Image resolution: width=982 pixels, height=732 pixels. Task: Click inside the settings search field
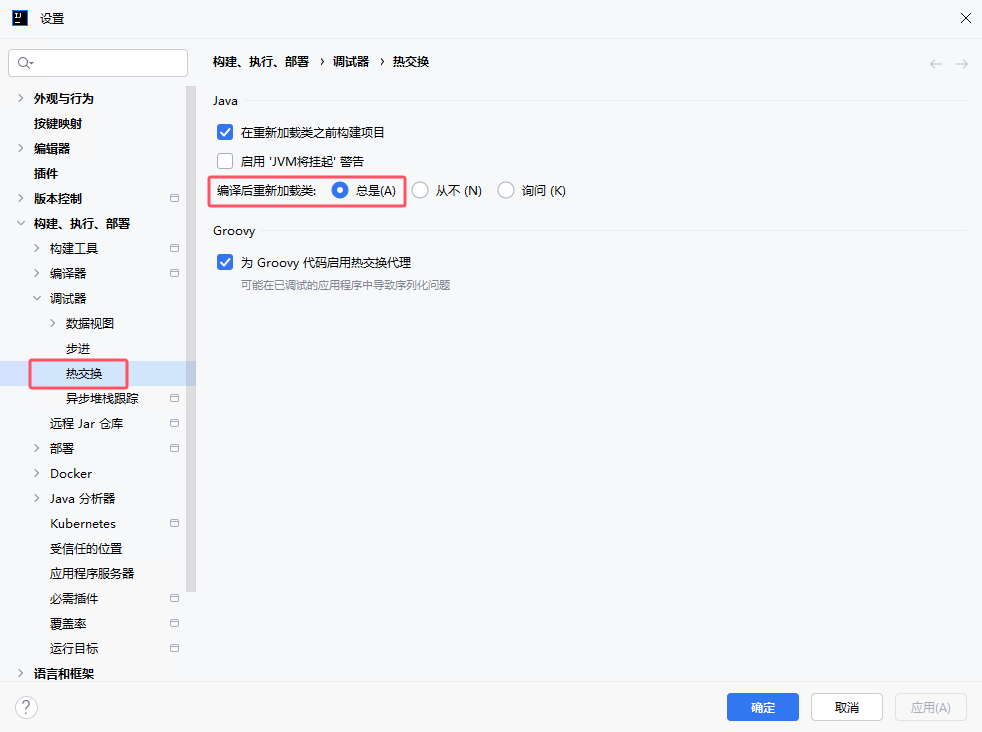click(100, 62)
